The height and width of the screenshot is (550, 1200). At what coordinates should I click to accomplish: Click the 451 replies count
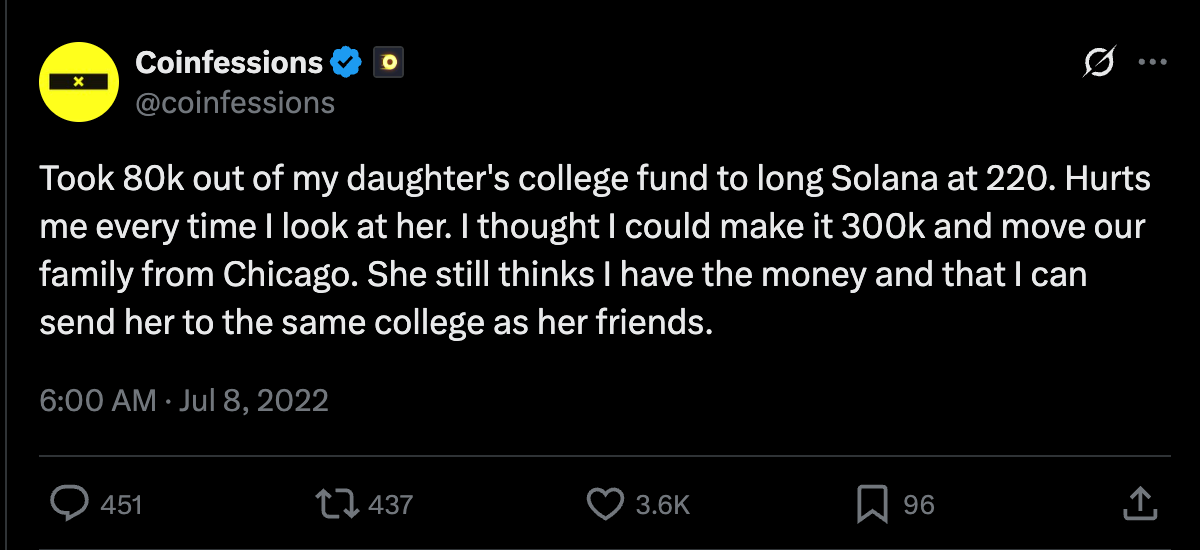pyautogui.click(x=122, y=505)
